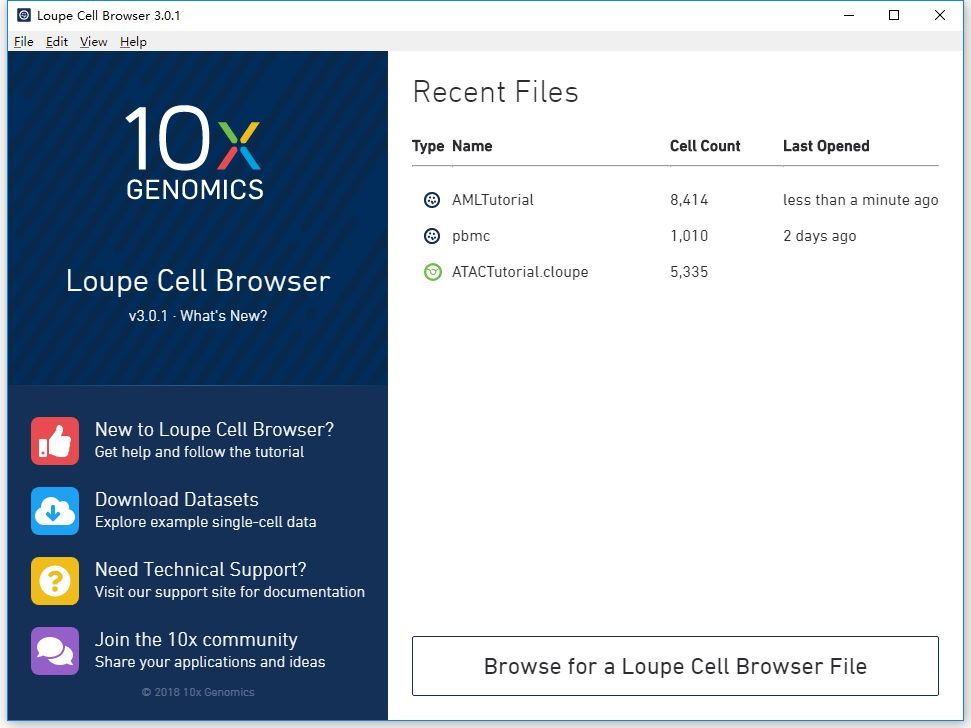
Task: Click the 1,010 cell count value
Action: click(x=689, y=236)
